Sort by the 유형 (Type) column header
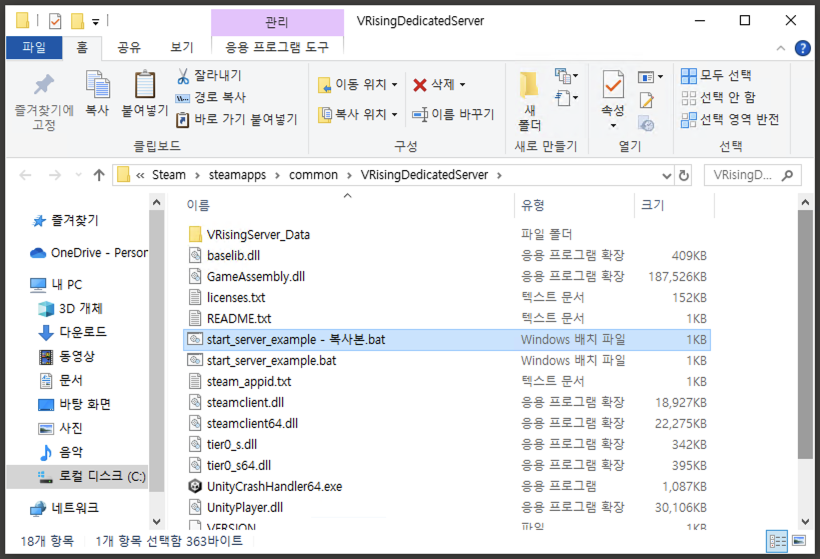Image resolution: width=820 pixels, height=559 pixels. click(532, 205)
